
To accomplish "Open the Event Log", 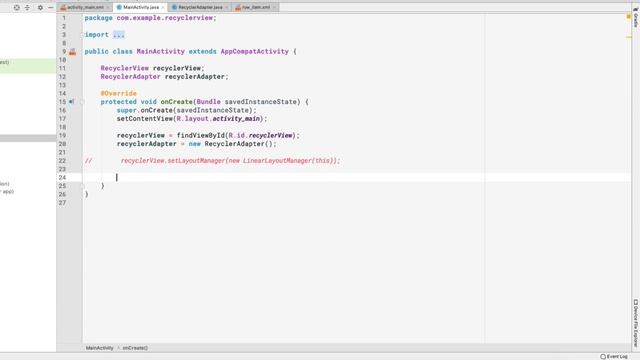I will click(x=614, y=356).
